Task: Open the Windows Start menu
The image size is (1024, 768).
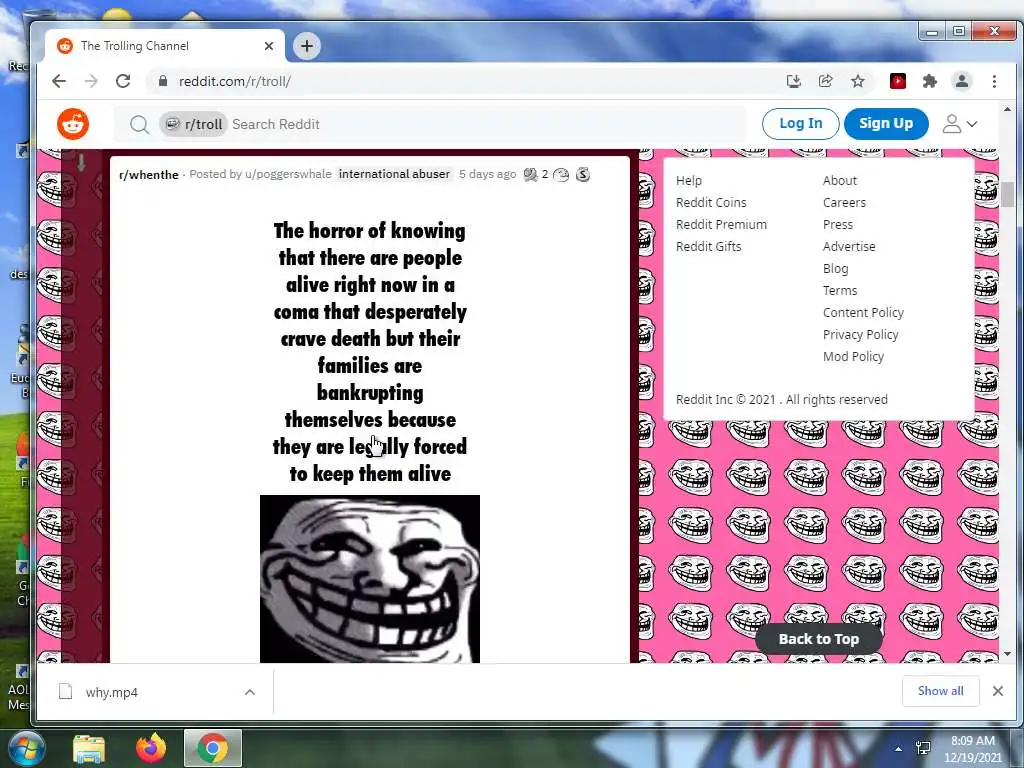Action: click(x=26, y=748)
